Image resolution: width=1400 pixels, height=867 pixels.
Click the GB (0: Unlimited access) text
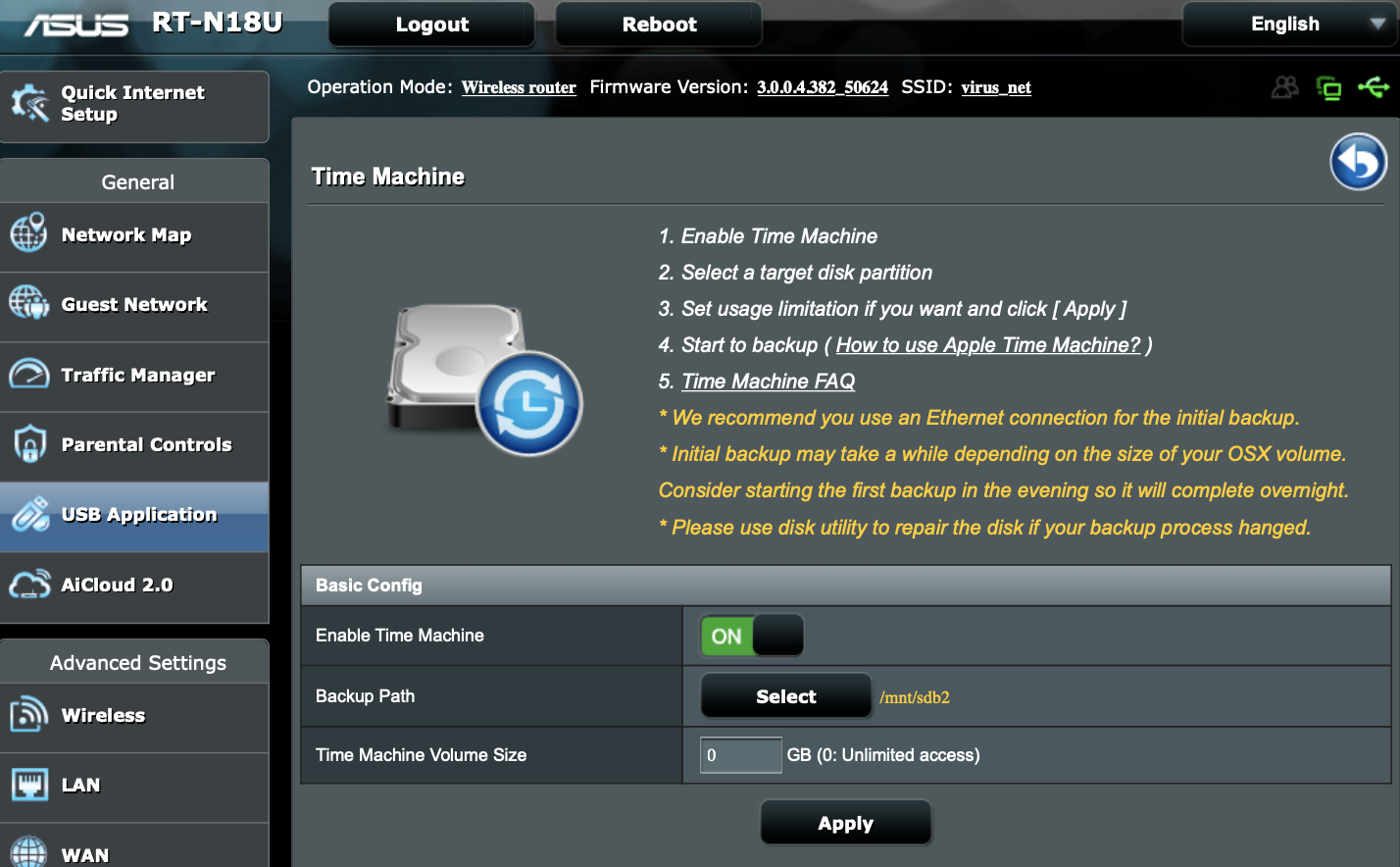click(x=882, y=755)
